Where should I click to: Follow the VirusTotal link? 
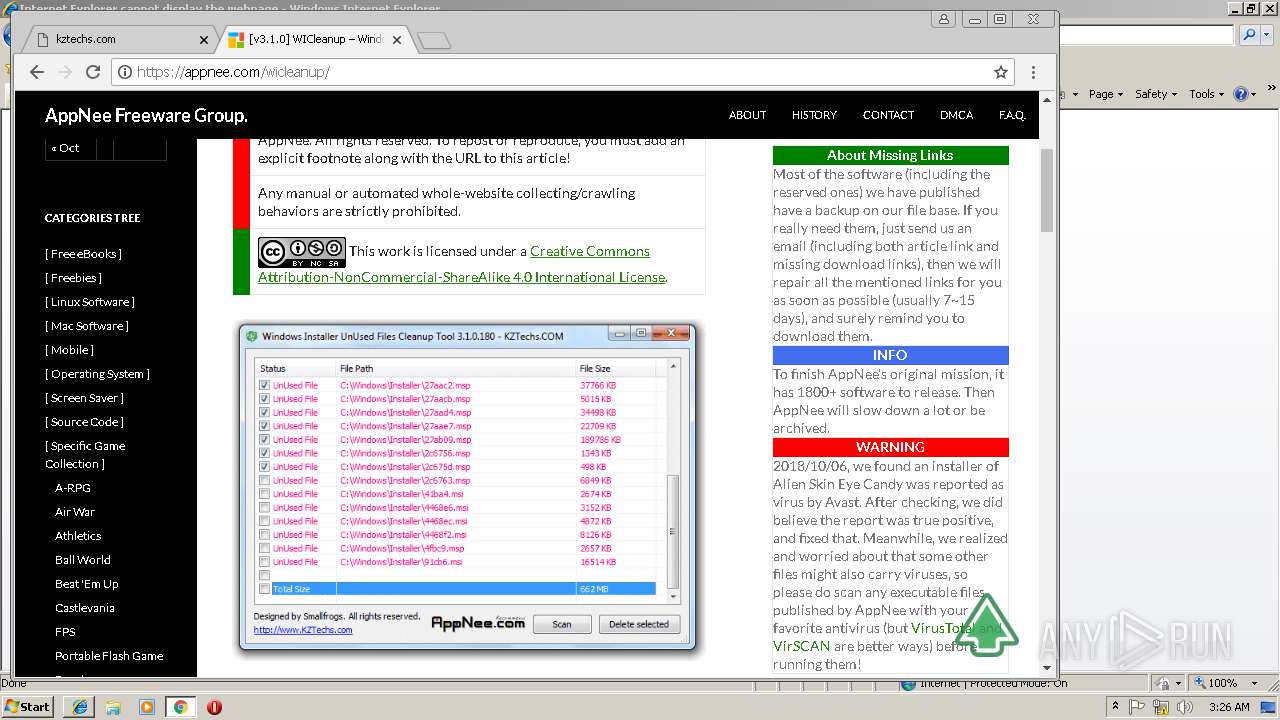tap(942, 628)
